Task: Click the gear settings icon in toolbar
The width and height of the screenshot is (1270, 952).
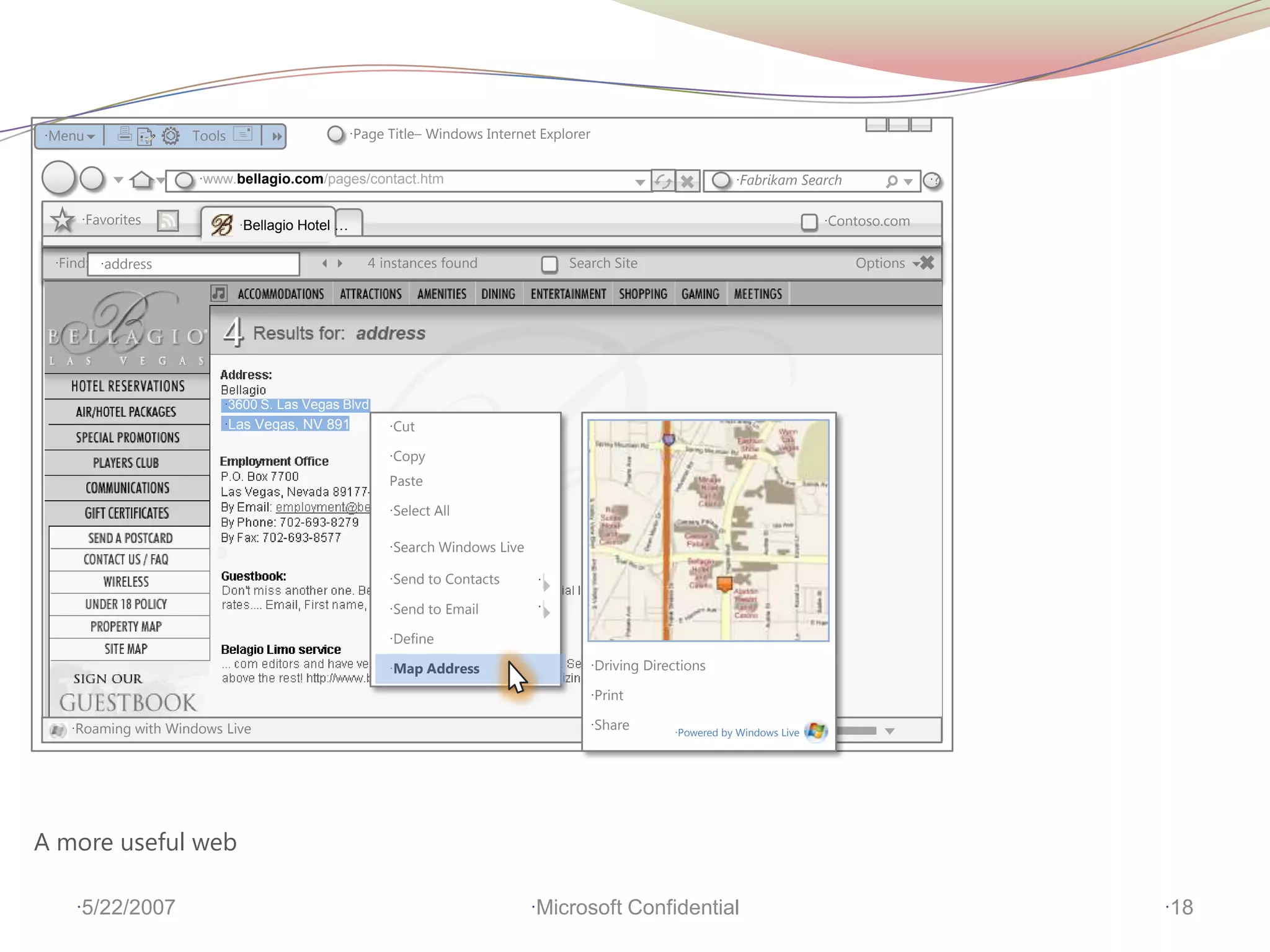Action: point(171,136)
